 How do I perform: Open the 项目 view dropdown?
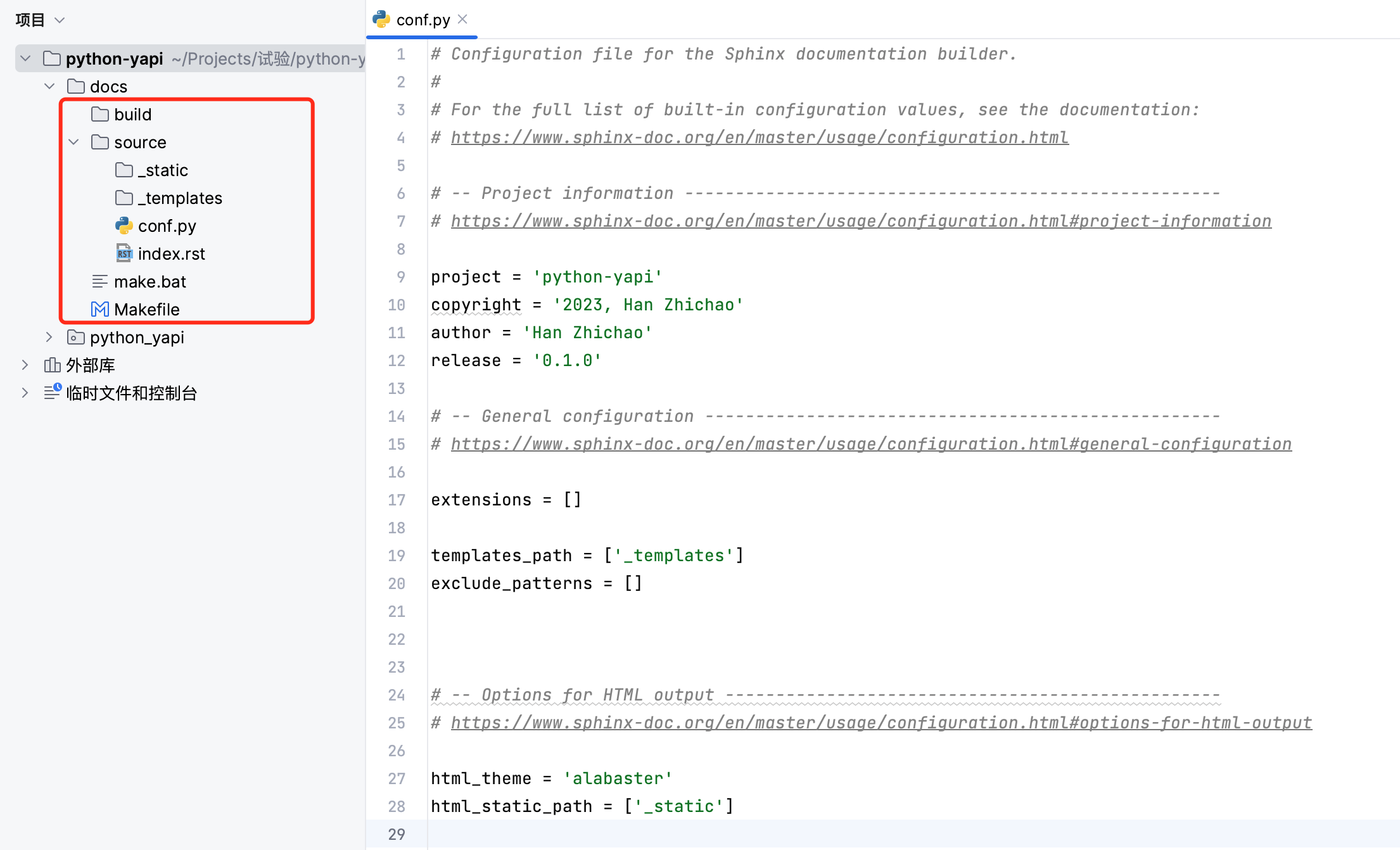tap(60, 20)
